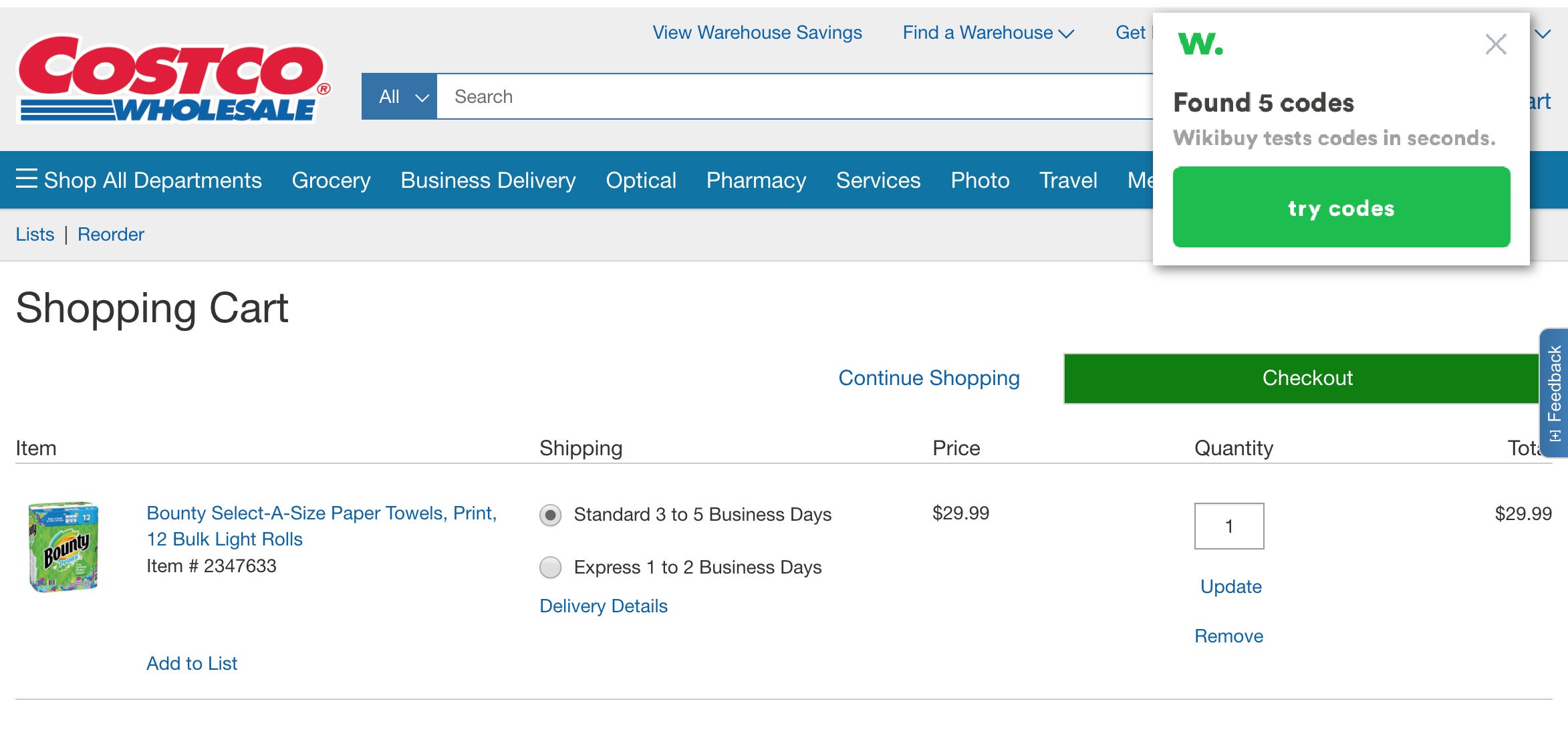Click the try codes button

(1341, 207)
